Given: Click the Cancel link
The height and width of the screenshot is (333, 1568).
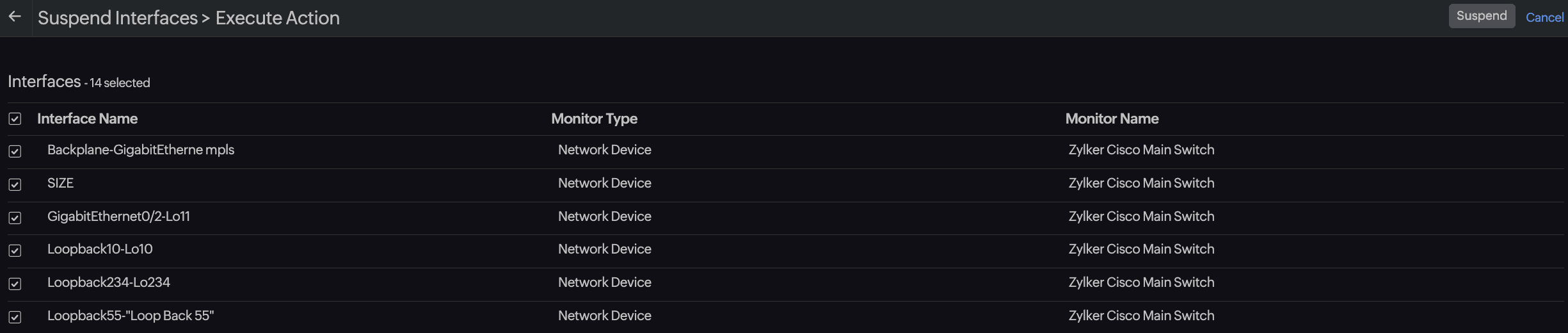Looking at the screenshot, I should (1544, 17).
